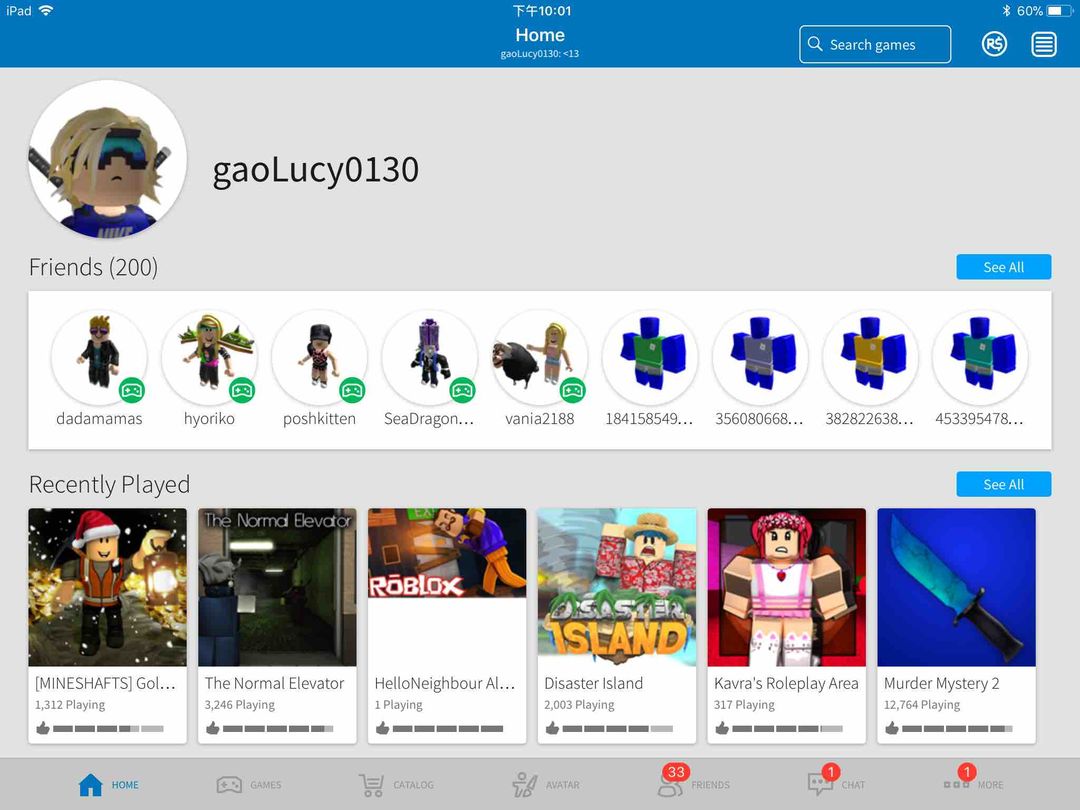The width and height of the screenshot is (1080, 810).
Task: See all recently played games
Action: (1004, 484)
